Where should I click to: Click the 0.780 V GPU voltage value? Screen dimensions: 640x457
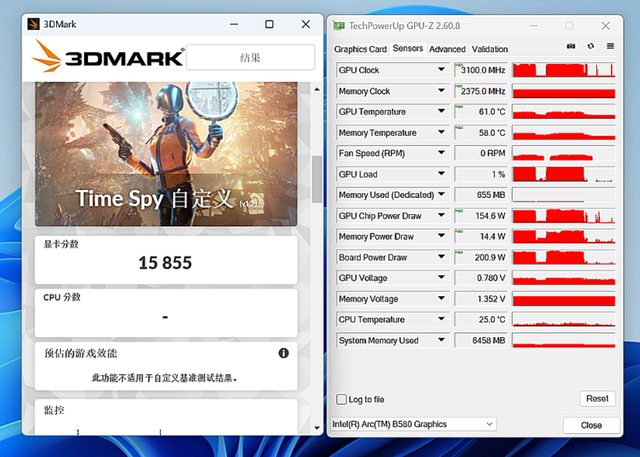click(491, 278)
